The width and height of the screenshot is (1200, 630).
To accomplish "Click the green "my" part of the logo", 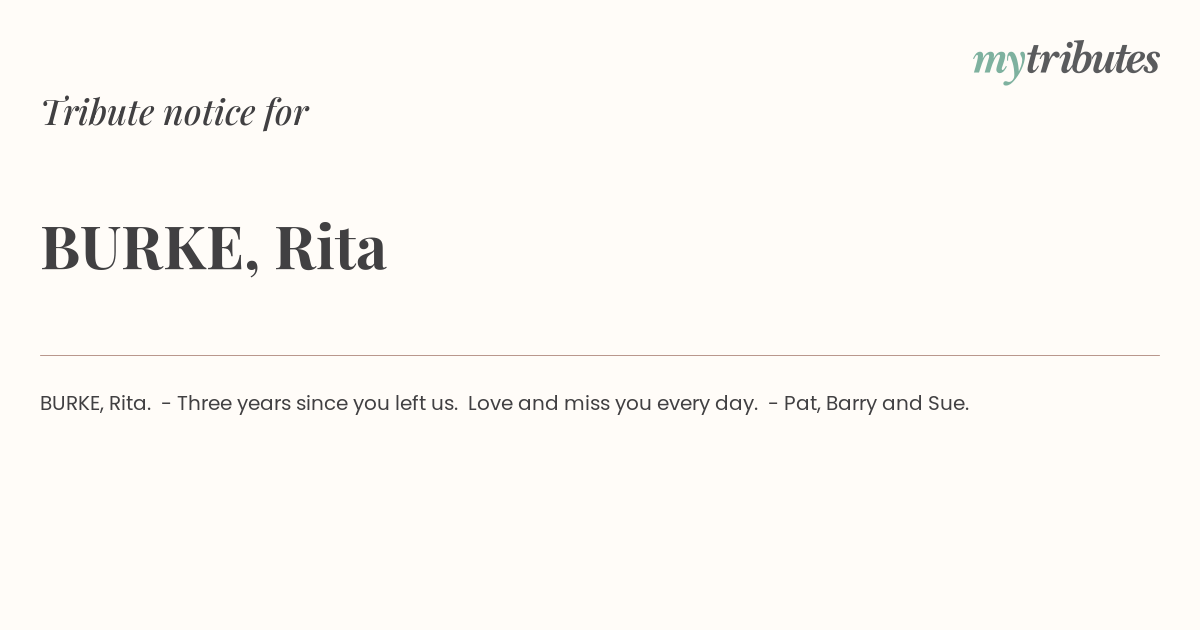I will (x=999, y=64).
